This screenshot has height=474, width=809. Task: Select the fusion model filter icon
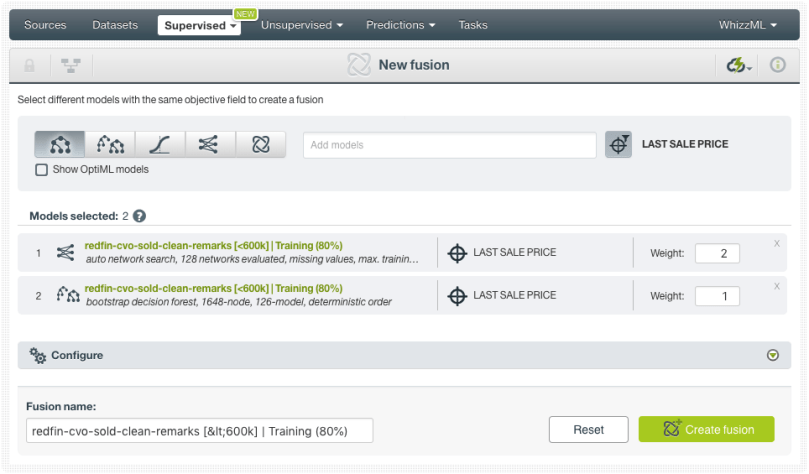[x=261, y=145]
